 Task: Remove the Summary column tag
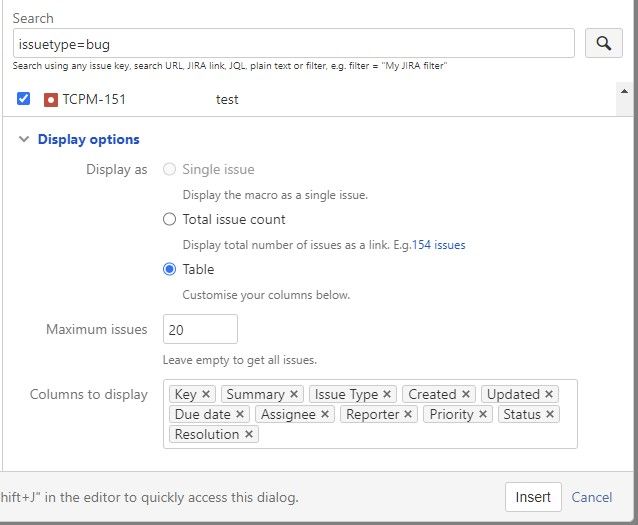click(294, 394)
